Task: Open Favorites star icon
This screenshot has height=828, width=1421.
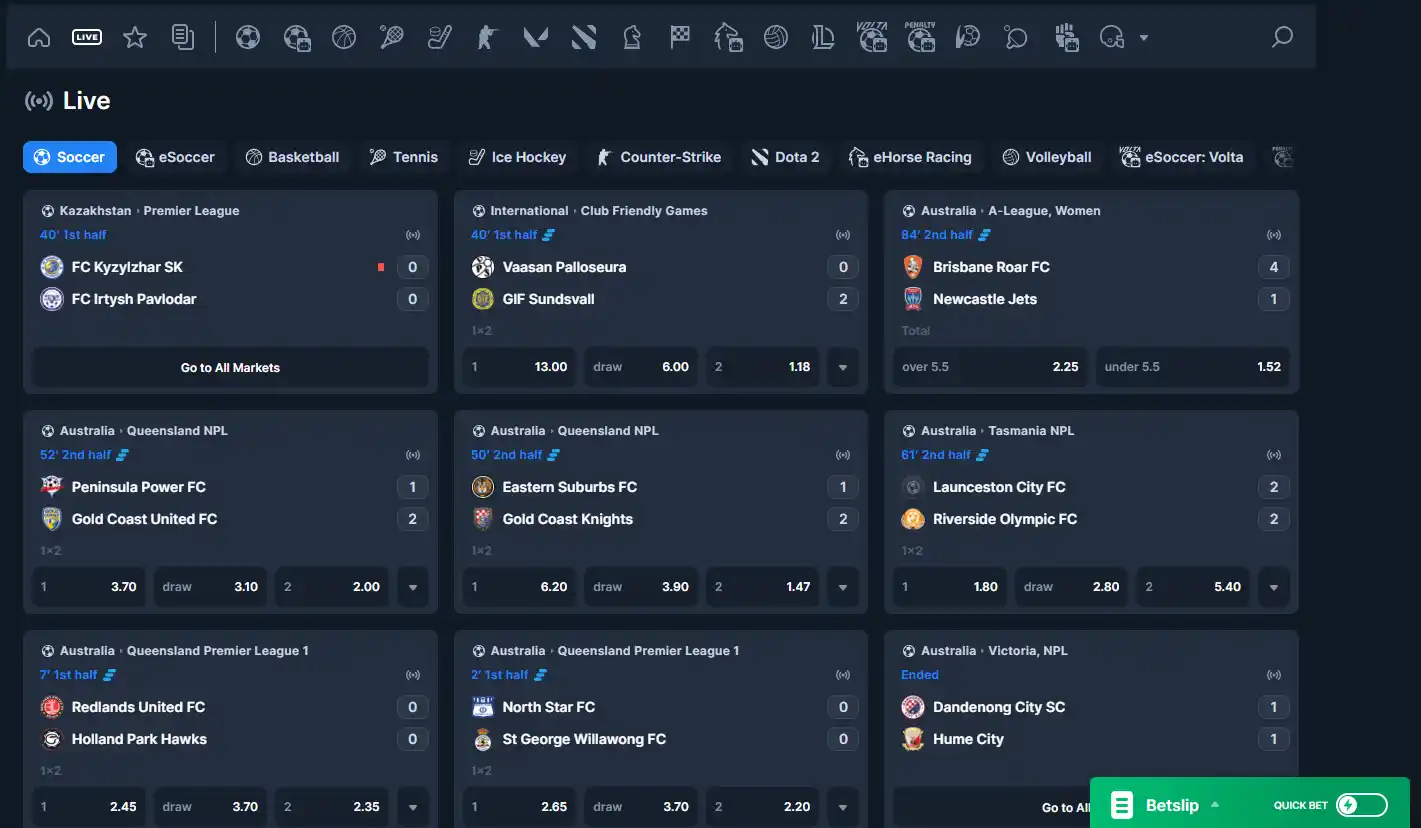Action: (135, 38)
